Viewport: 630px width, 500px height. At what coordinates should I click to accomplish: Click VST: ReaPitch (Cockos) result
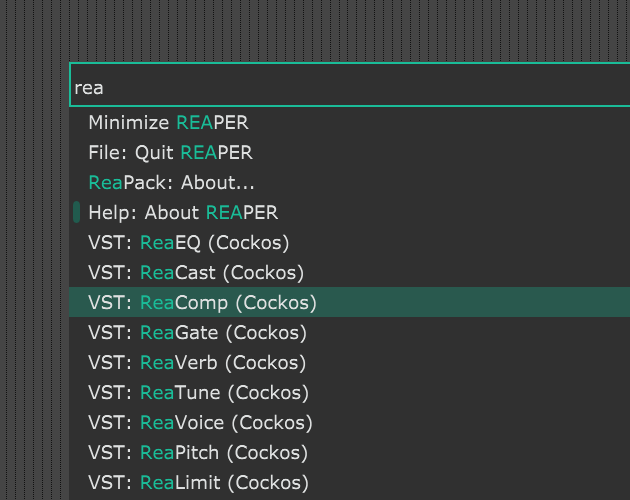tap(198, 453)
